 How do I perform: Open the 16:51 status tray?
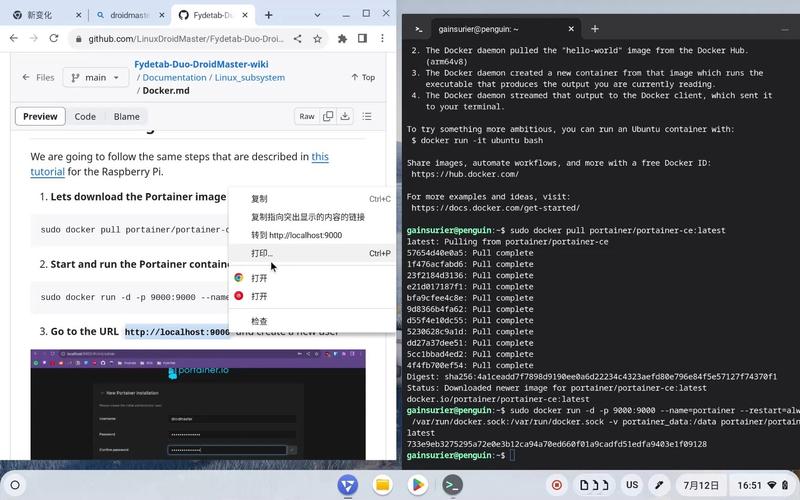pos(762,485)
